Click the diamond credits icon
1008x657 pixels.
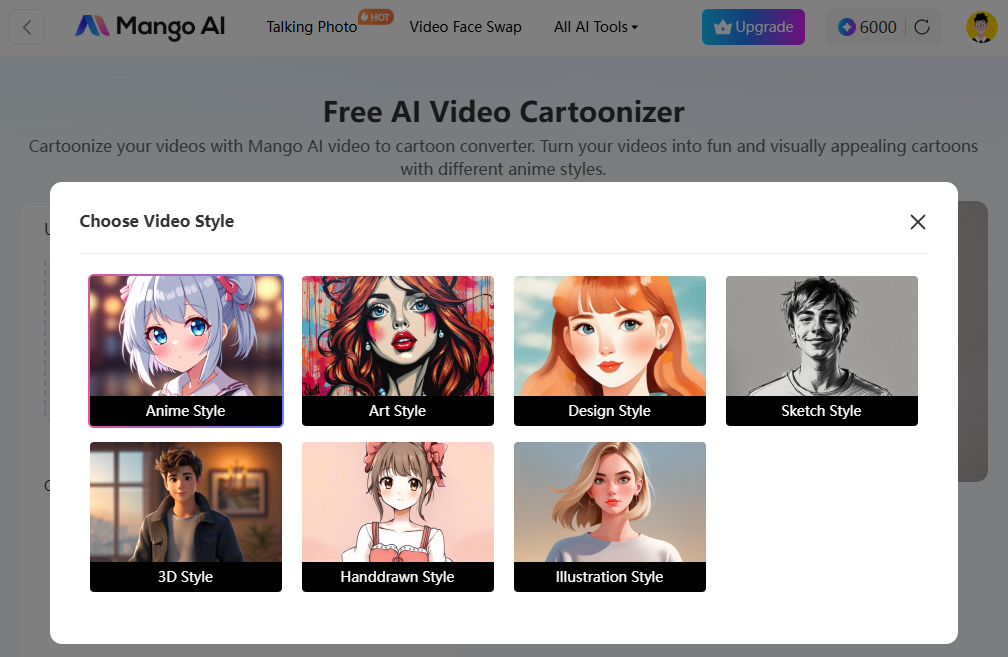pyautogui.click(x=844, y=27)
